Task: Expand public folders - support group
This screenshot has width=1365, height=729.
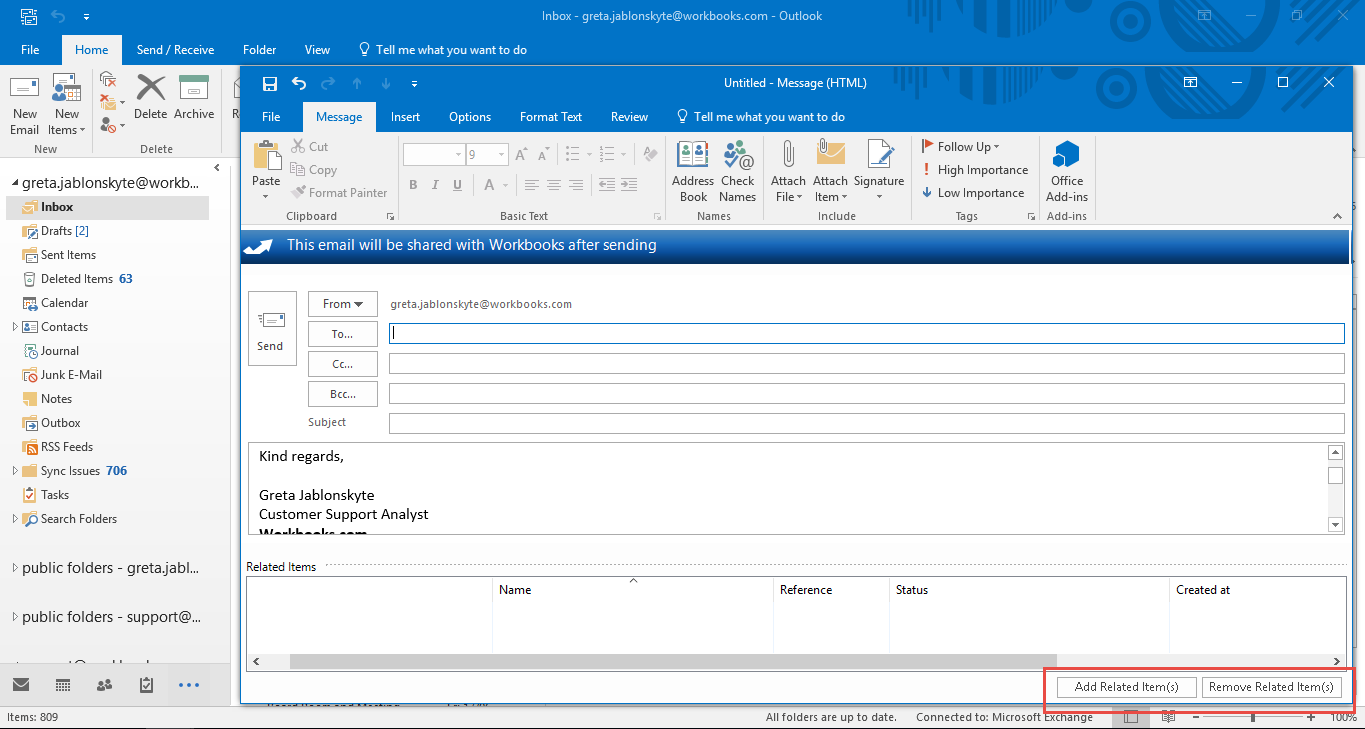Action: point(14,617)
